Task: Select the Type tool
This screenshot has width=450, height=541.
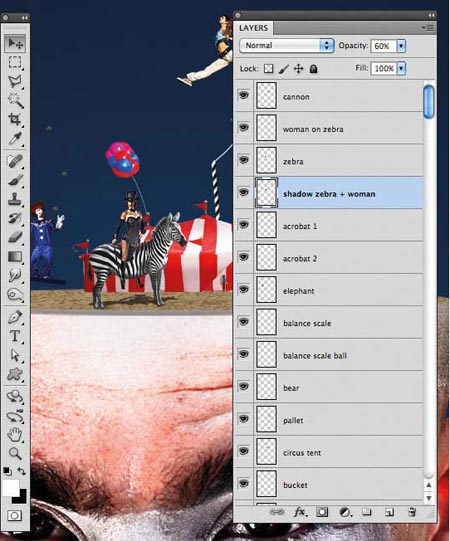Action: click(15, 336)
